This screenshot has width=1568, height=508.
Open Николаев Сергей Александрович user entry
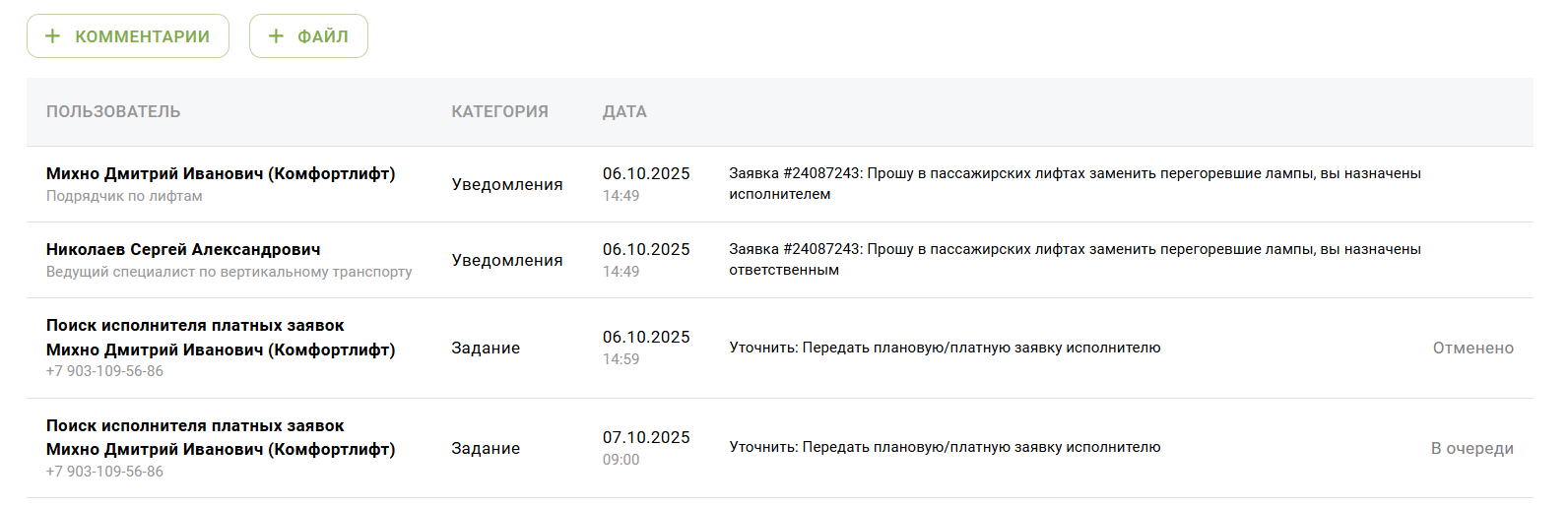(183, 250)
